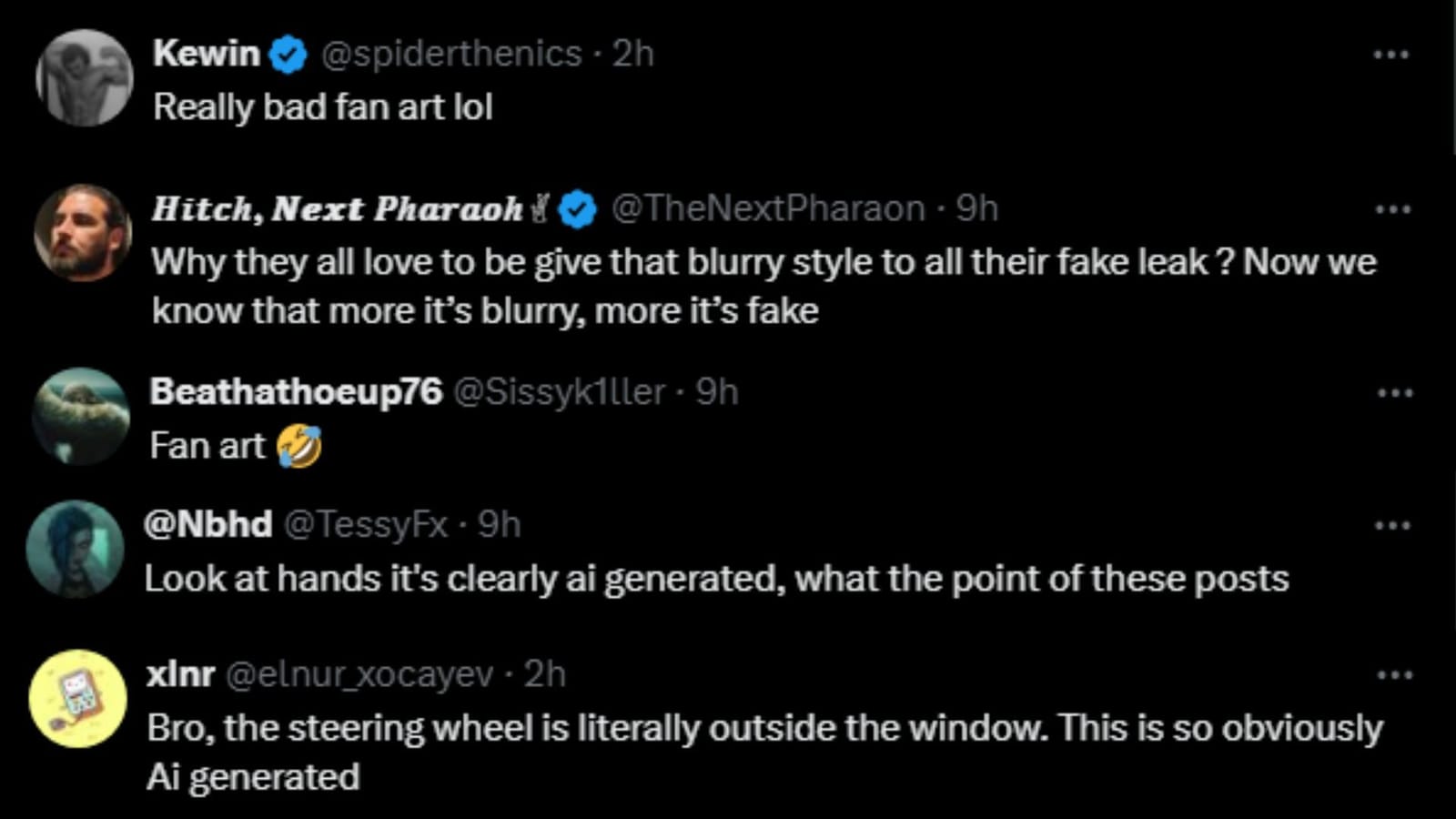Image resolution: width=1456 pixels, height=819 pixels.
Task: Open more options on Kewin's tweet
Action: coord(1390,55)
